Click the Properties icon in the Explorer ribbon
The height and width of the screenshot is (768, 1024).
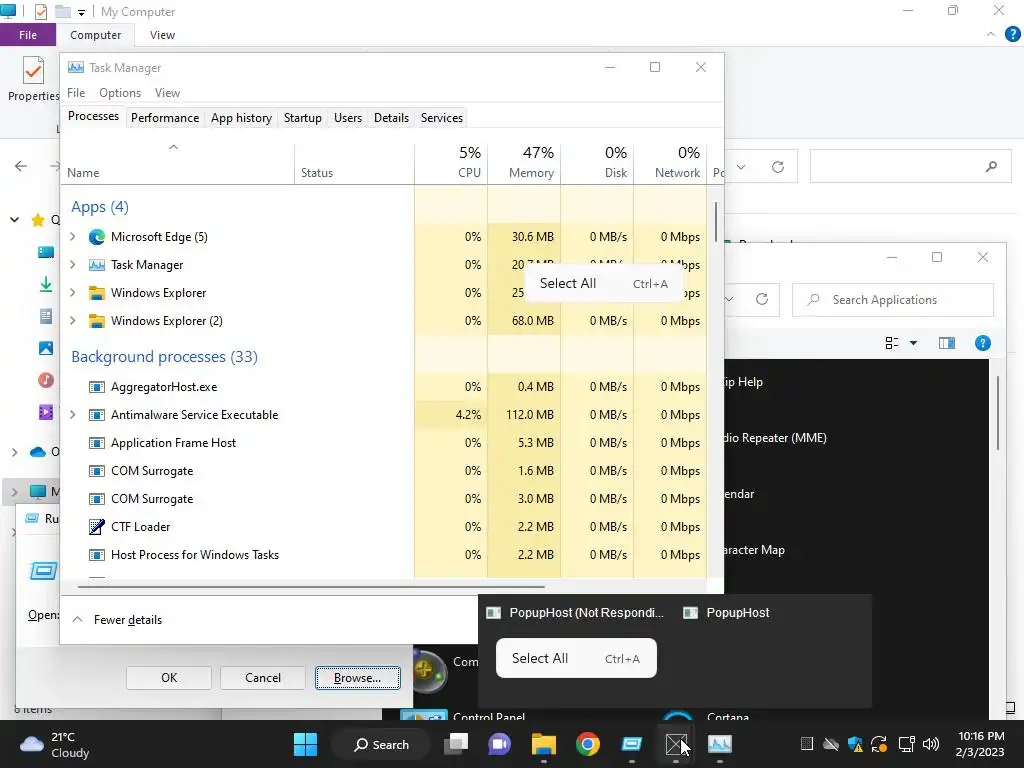click(x=33, y=71)
